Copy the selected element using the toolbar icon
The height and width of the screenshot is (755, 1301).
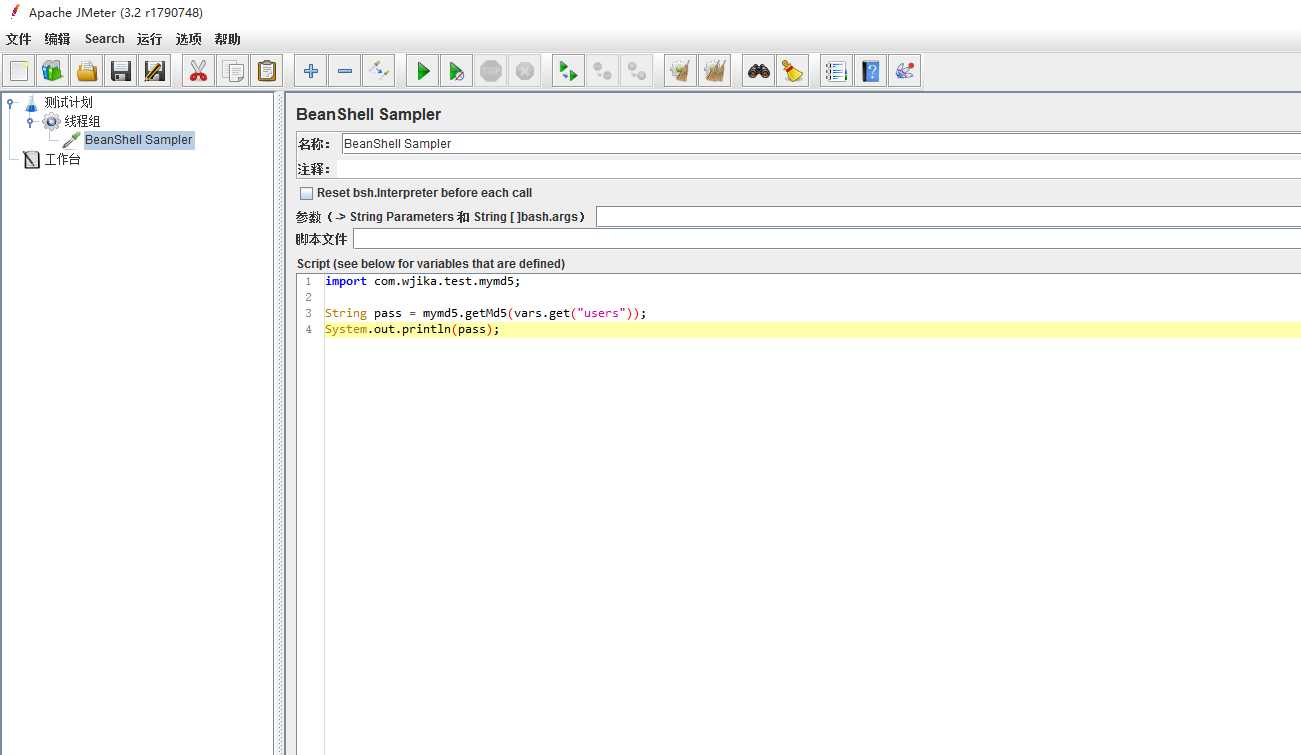(x=233, y=71)
